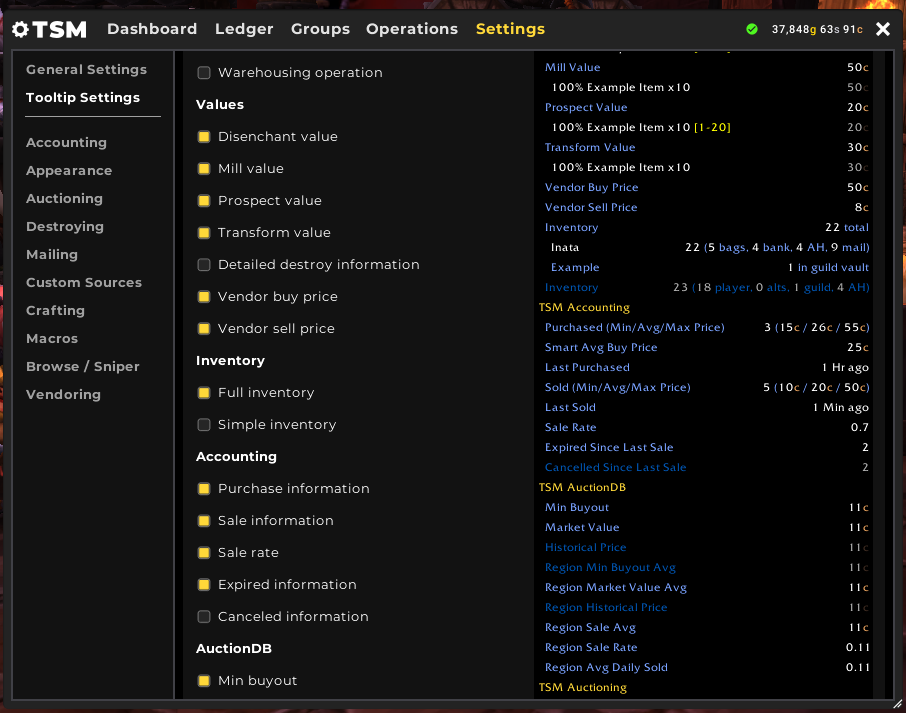906x713 pixels.
Task: Enable Detailed destroy information checkbox
Action: pyautogui.click(x=203, y=264)
